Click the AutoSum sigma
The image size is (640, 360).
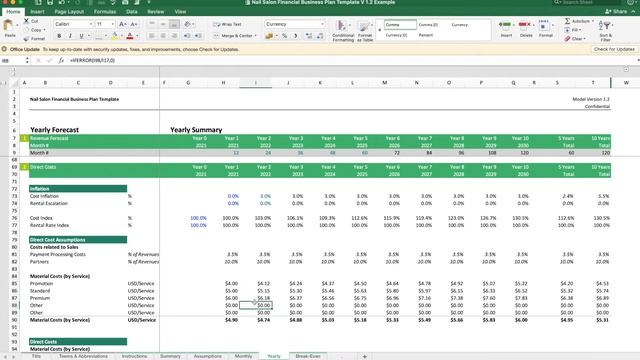click(x=567, y=21)
